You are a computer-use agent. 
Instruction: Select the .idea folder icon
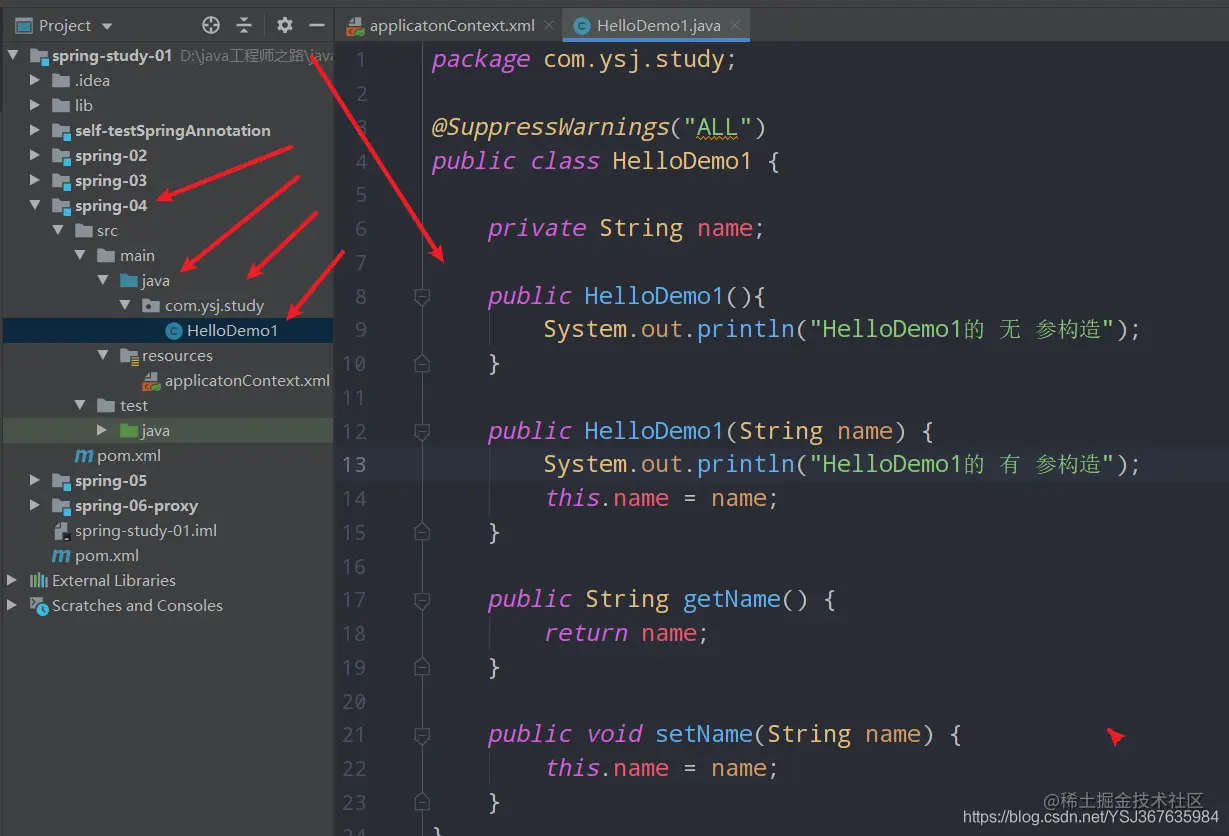[61, 80]
